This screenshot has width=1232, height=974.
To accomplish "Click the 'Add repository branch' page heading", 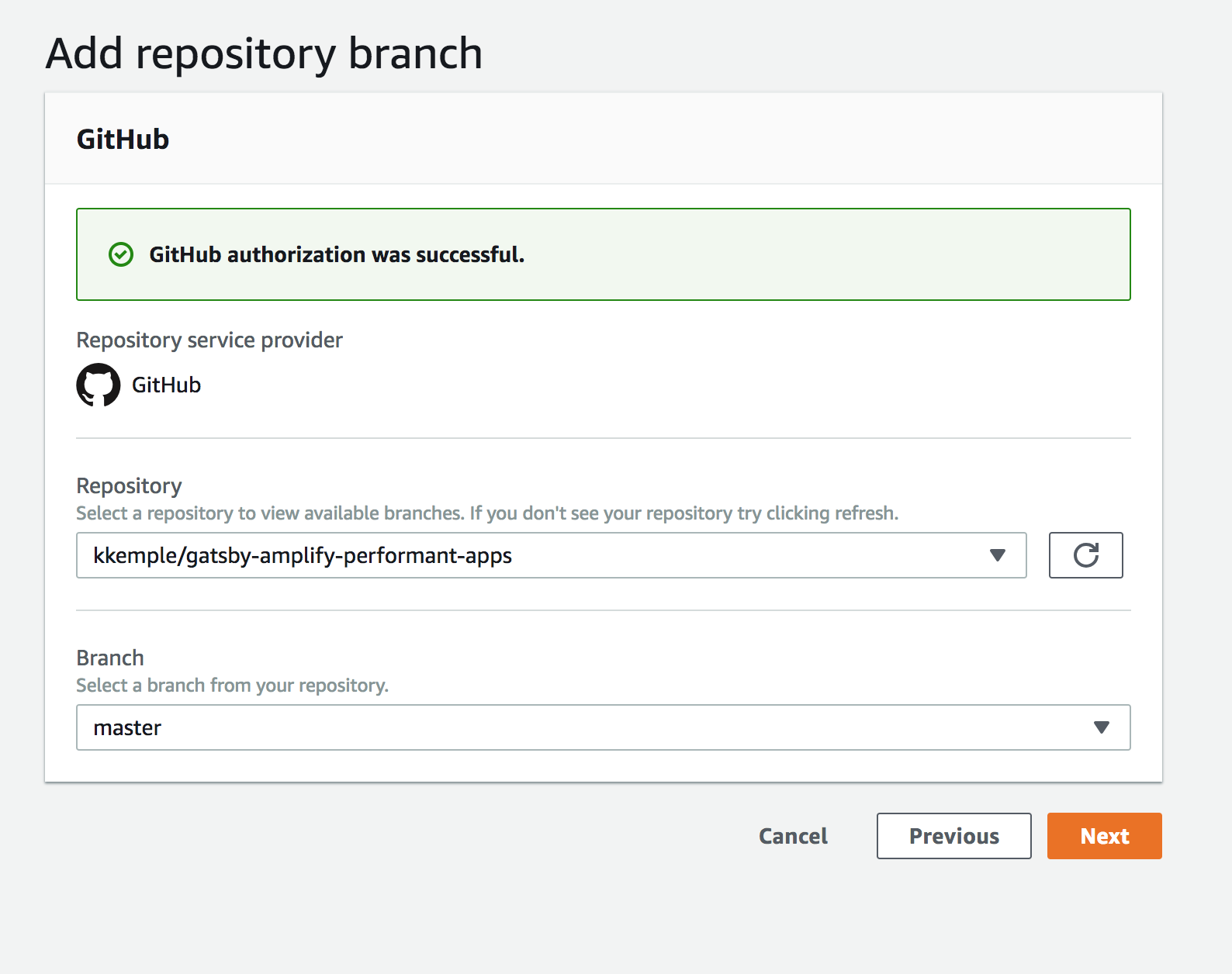I will [x=265, y=54].
